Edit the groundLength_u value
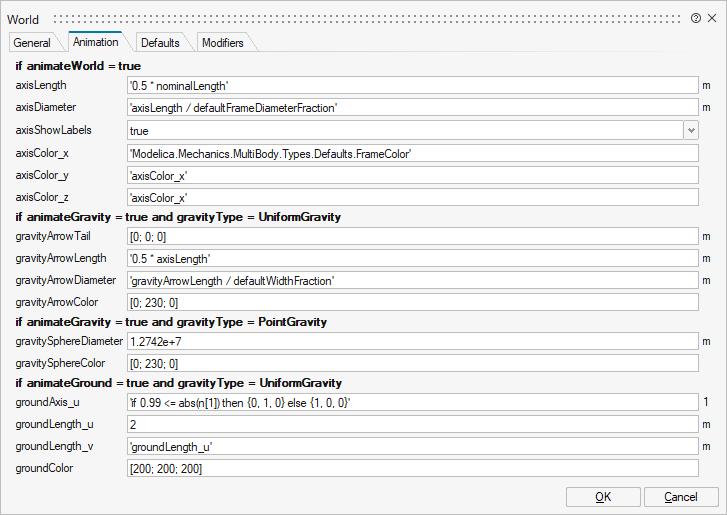 click(411, 425)
